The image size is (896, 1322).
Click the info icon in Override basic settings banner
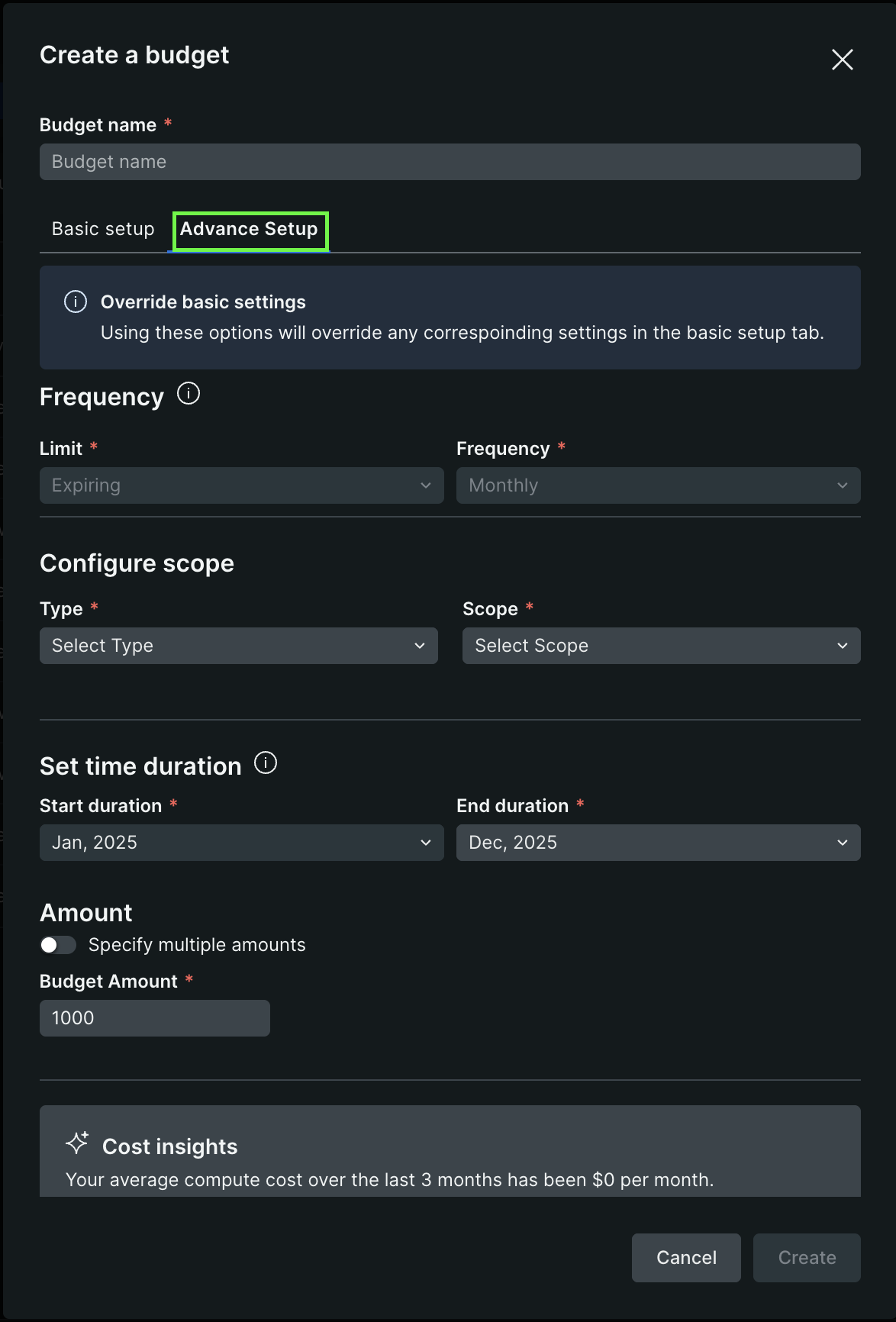tap(76, 302)
